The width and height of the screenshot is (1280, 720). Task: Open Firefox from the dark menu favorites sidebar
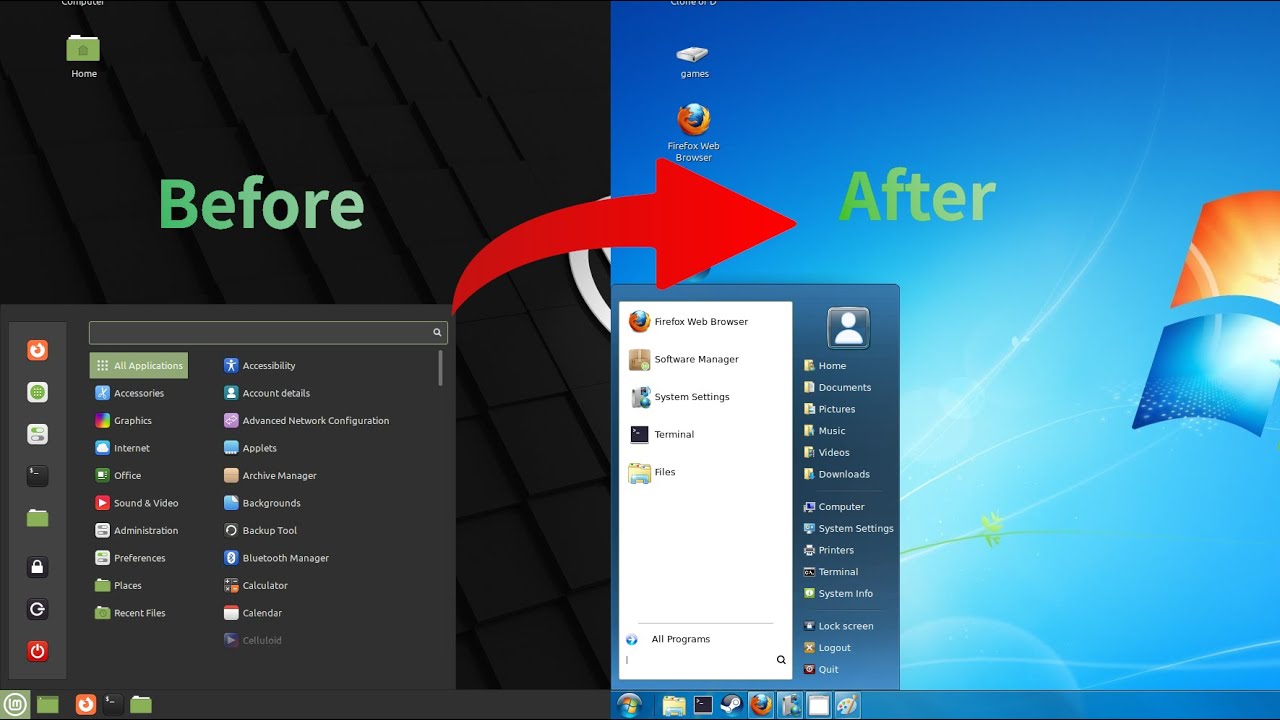[x=37, y=350]
